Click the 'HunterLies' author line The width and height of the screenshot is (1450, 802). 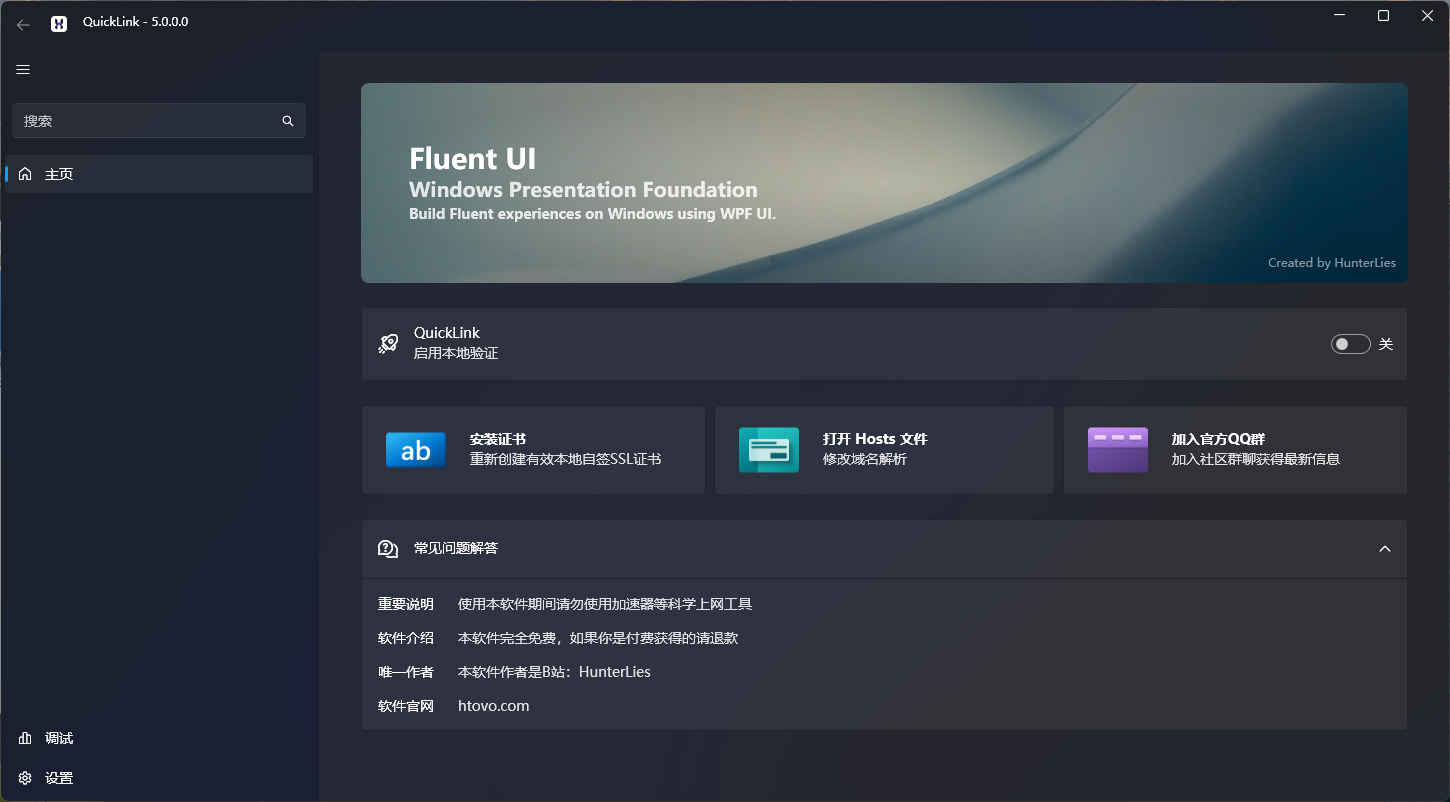(554, 672)
